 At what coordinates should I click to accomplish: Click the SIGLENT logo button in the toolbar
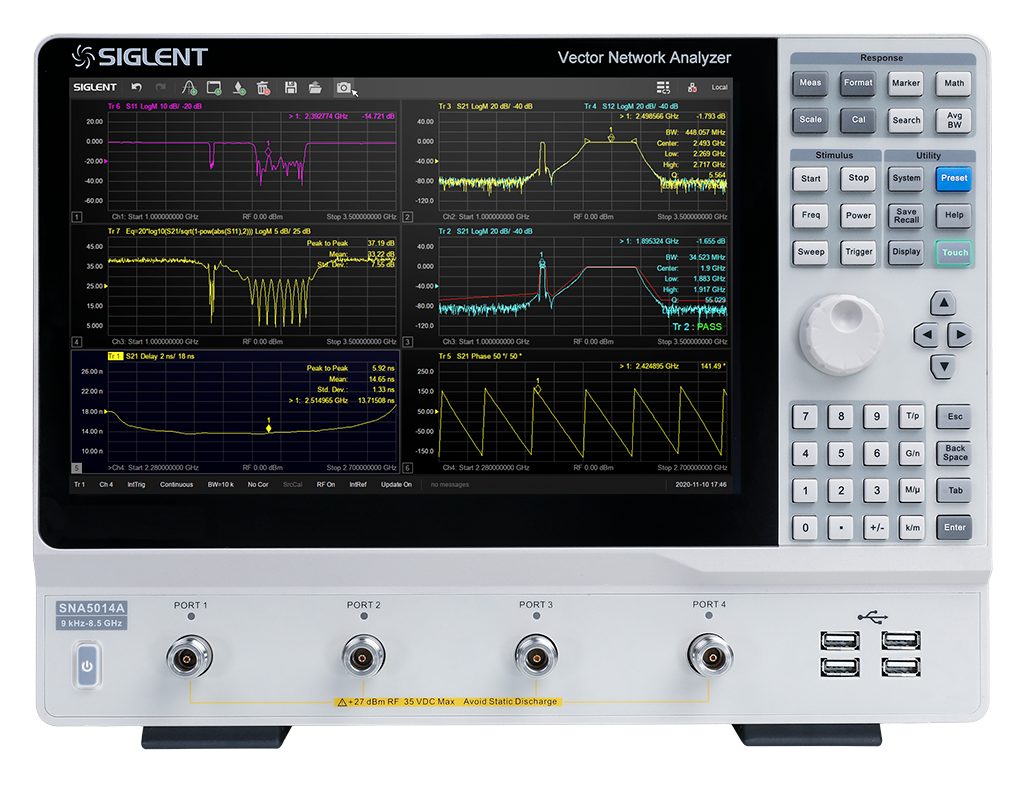click(x=95, y=87)
